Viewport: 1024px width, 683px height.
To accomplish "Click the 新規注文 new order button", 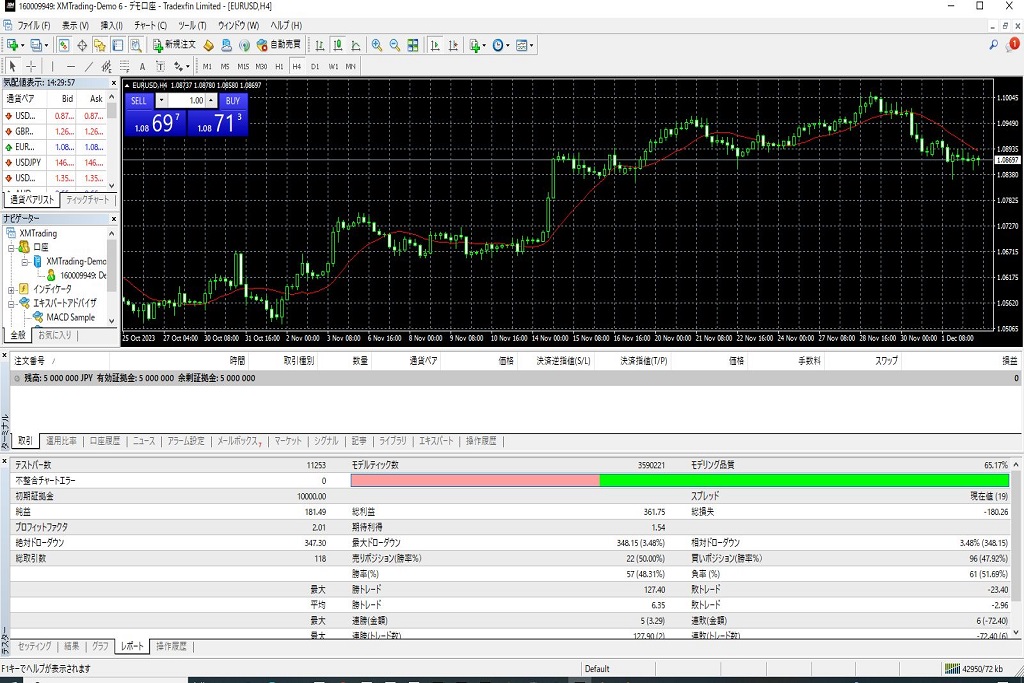I will point(174,45).
